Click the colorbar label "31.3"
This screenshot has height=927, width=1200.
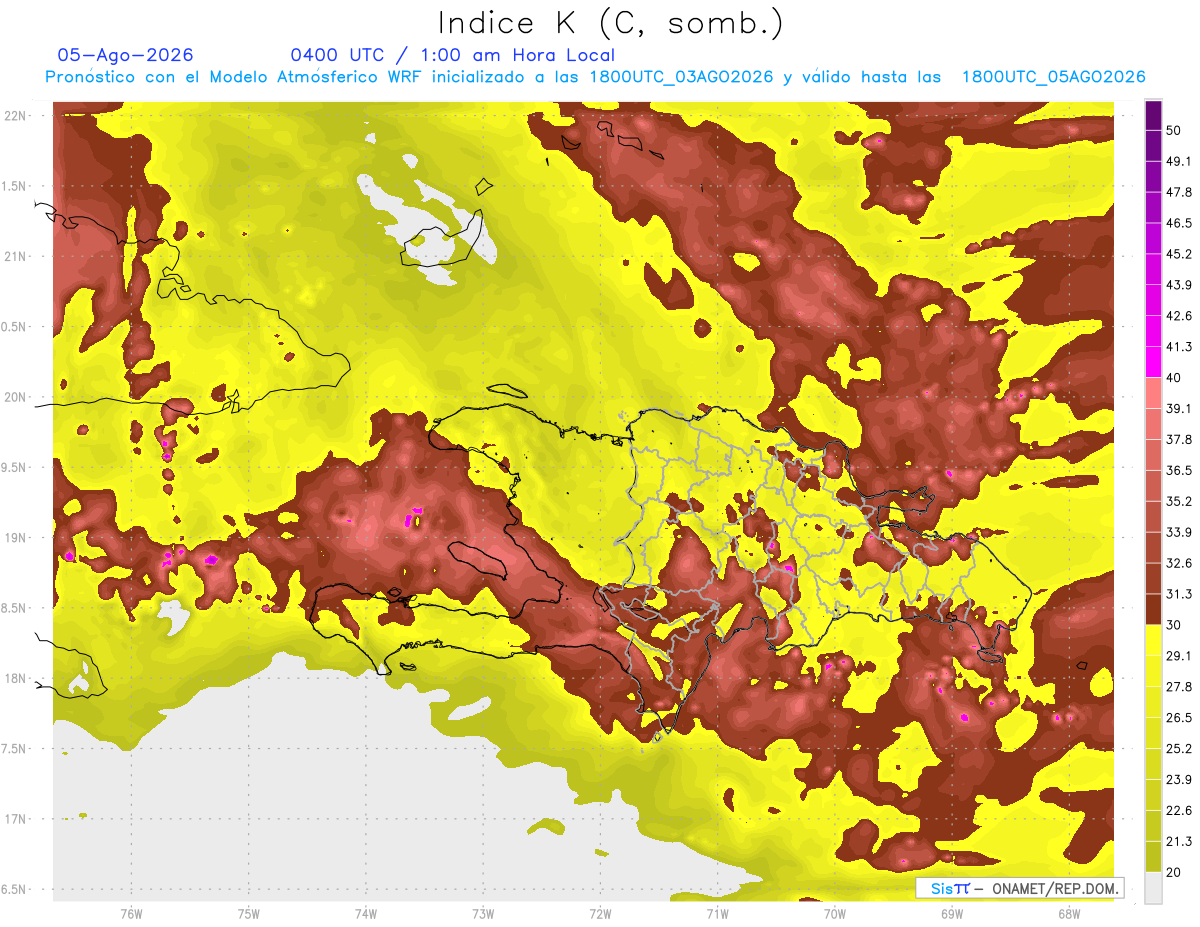tap(1179, 594)
